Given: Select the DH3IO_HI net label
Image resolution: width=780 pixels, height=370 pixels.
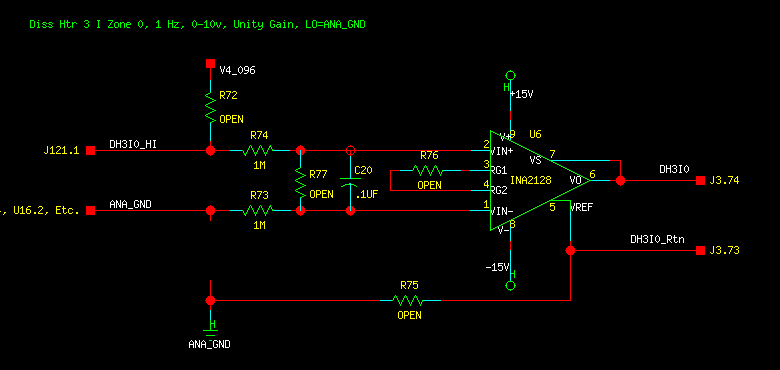Looking at the screenshot, I should (133, 144).
